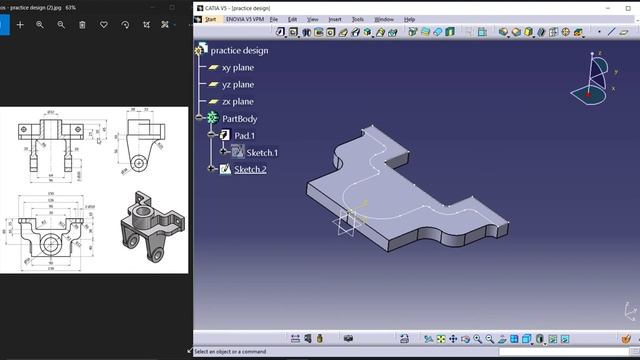Image resolution: width=640 pixels, height=360 pixels.
Task: Click the Zoom Out view icon in CATIA
Action: [490, 339]
